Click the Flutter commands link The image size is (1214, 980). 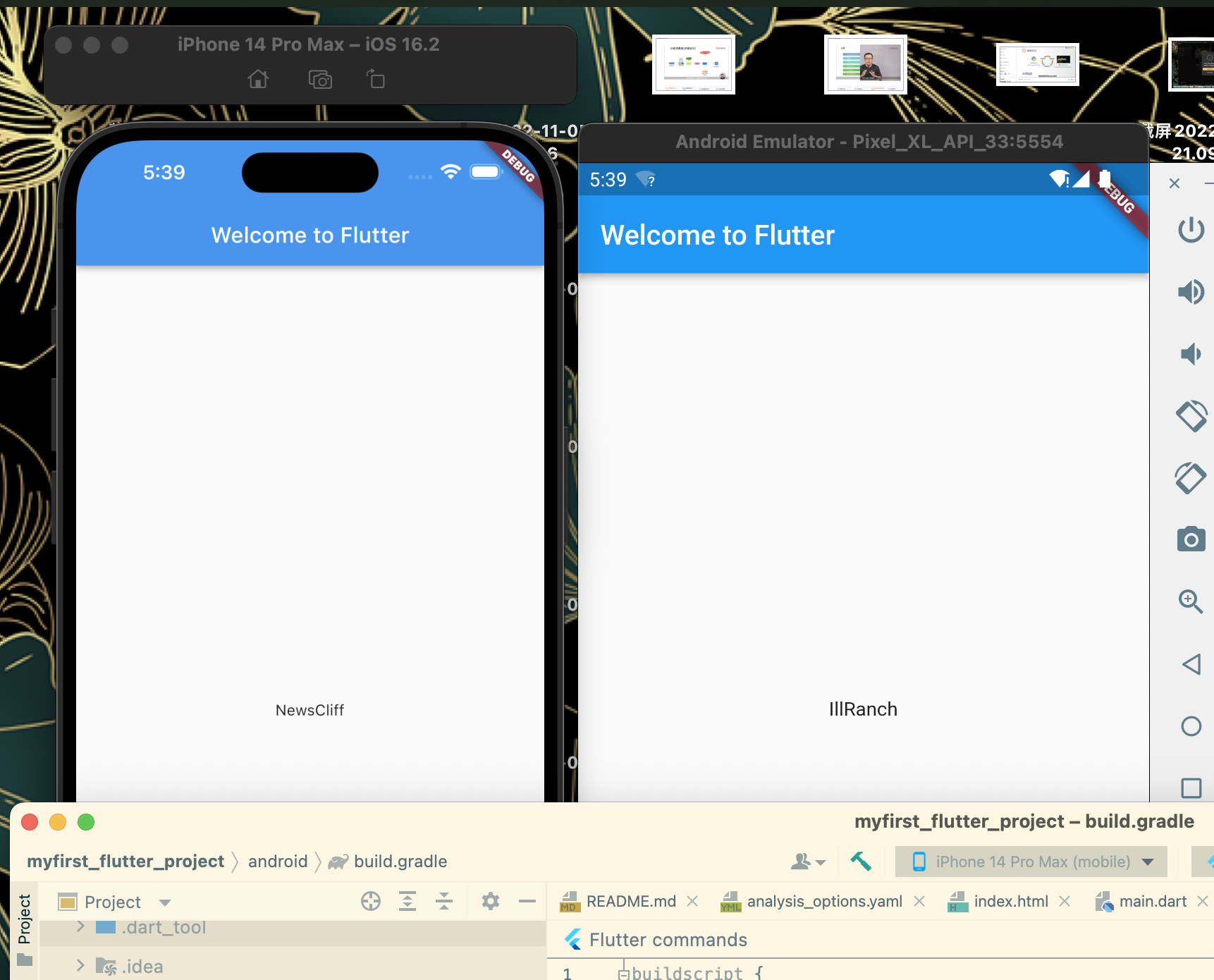point(668,940)
